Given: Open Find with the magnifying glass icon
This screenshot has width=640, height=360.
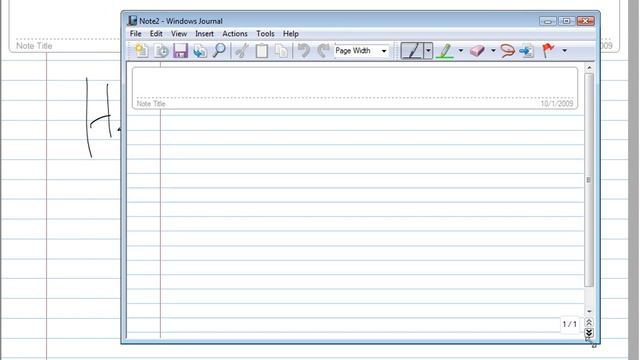Looking at the screenshot, I should pos(219,51).
